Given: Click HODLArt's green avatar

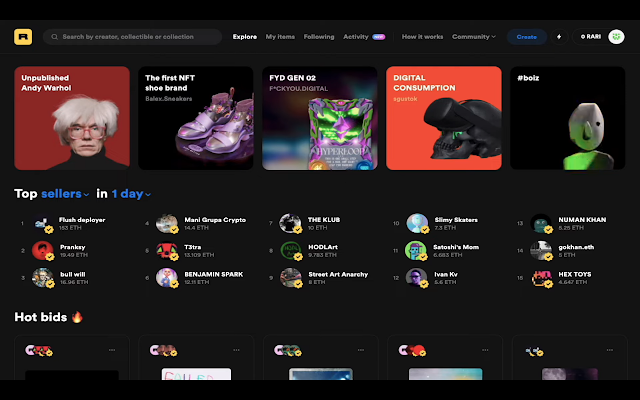Looking at the screenshot, I should [291, 251].
